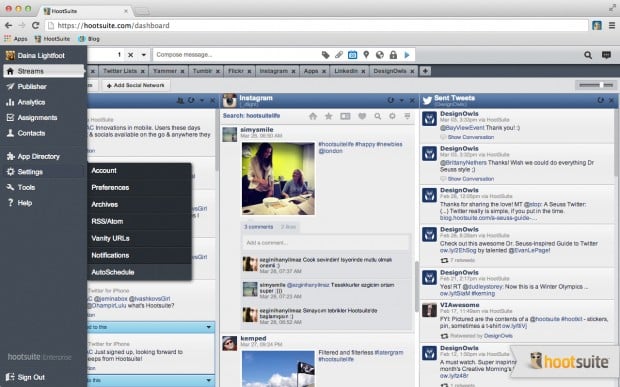This screenshot has height=387, width=620.
Task: Click Show Conversation under @BayViewEvent tweet
Action: 471,137
